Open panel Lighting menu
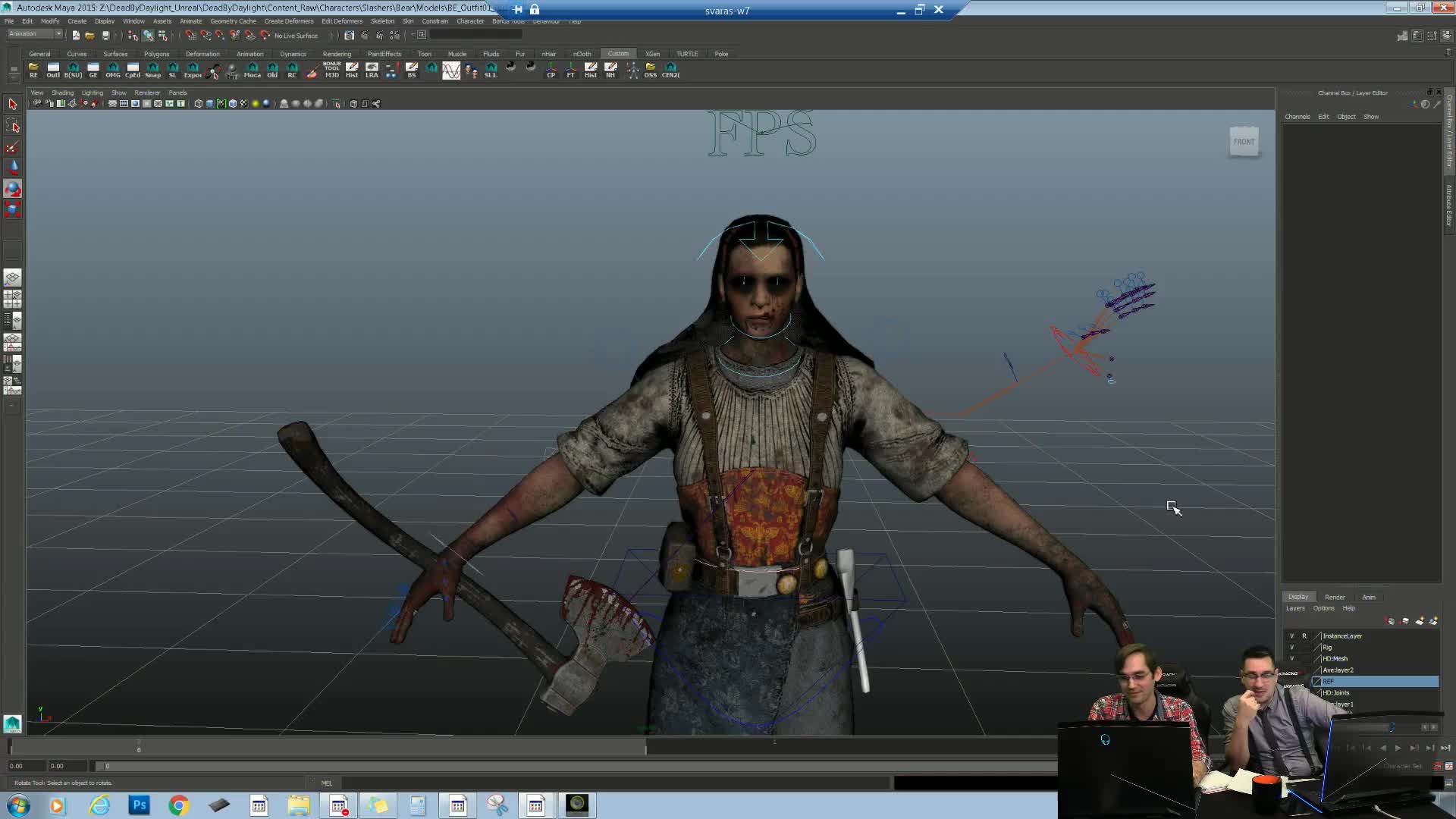1456x819 pixels. click(x=92, y=93)
